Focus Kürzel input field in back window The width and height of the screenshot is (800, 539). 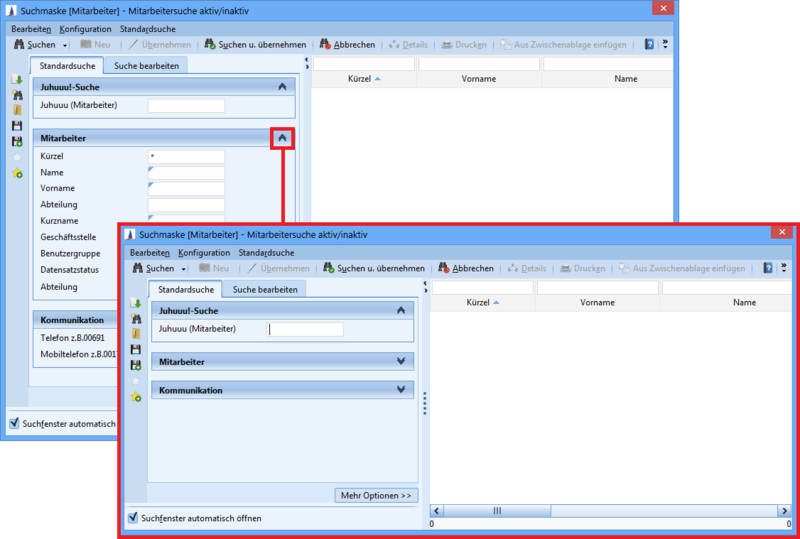[x=186, y=156]
